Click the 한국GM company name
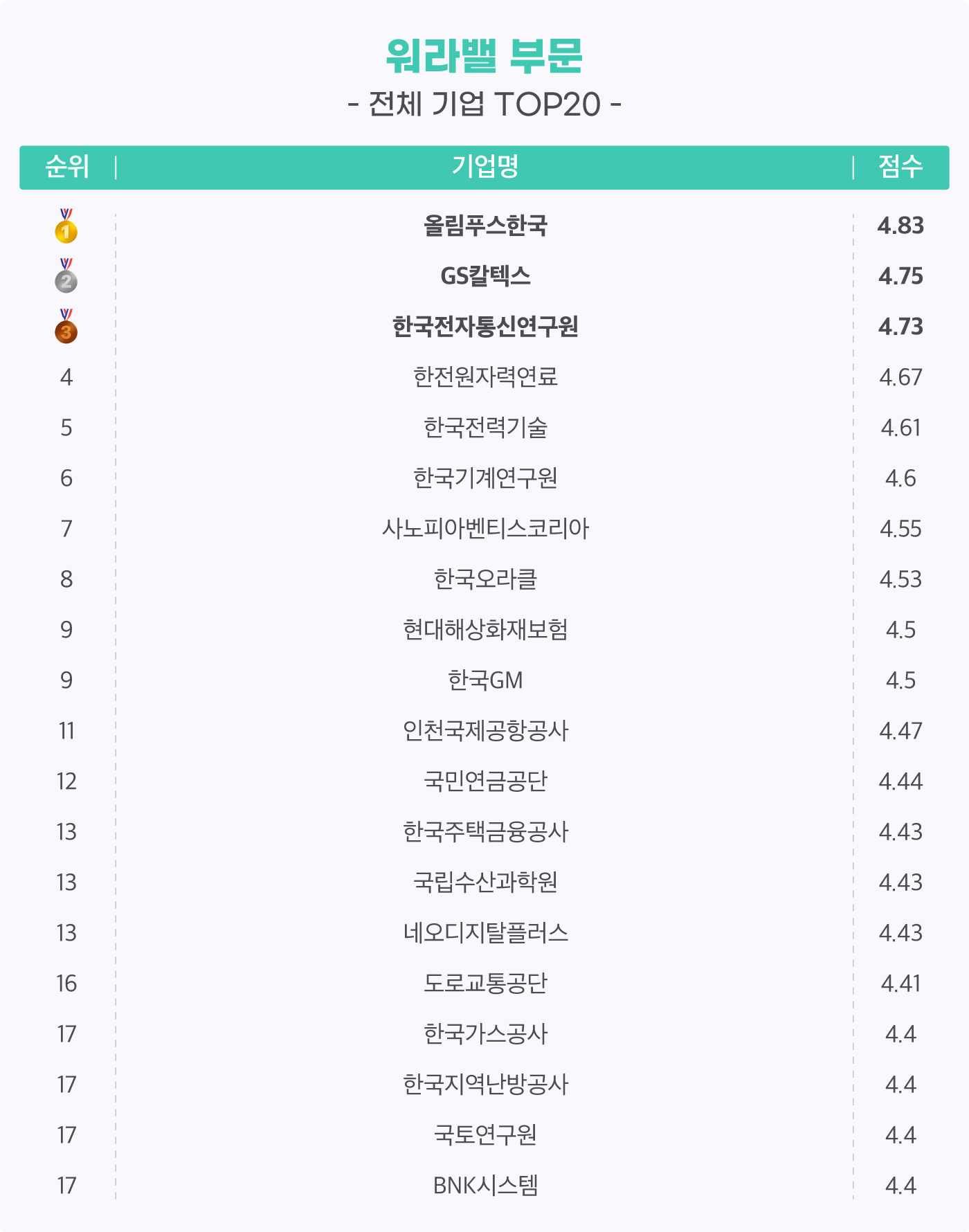 click(485, 680)
